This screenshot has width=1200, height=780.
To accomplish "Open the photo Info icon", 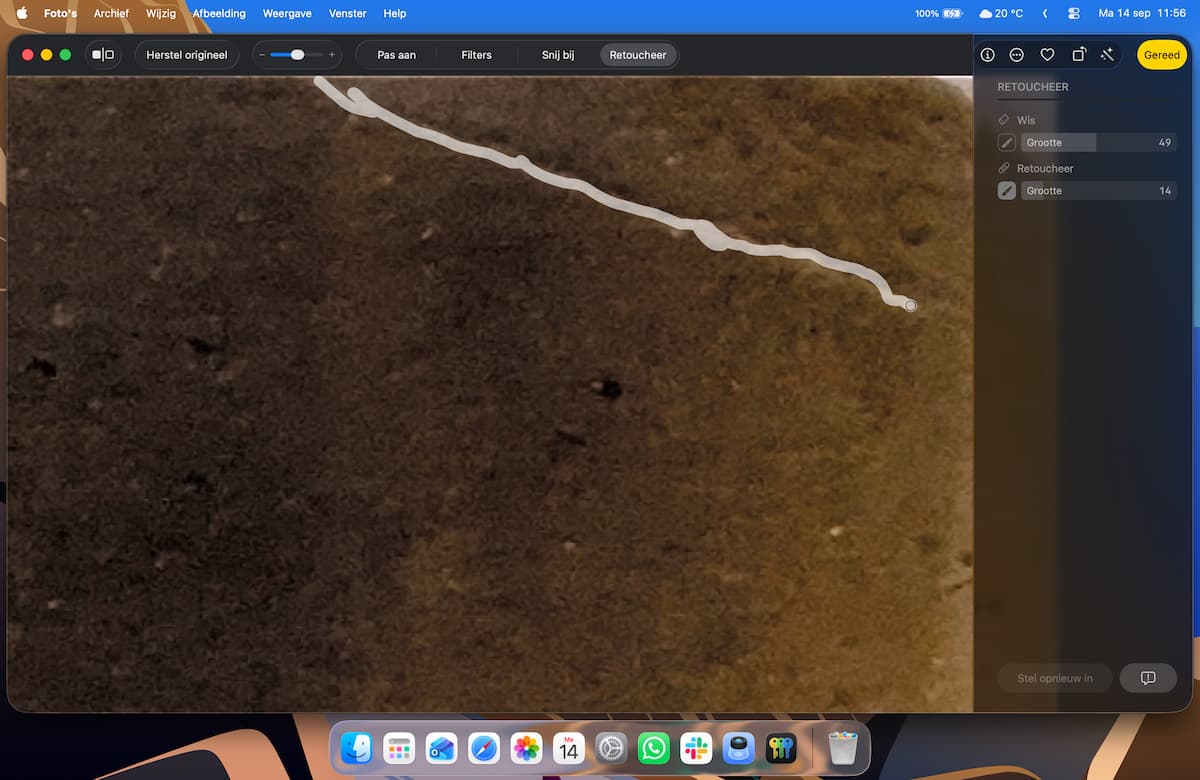I will [x=987, y=55].
